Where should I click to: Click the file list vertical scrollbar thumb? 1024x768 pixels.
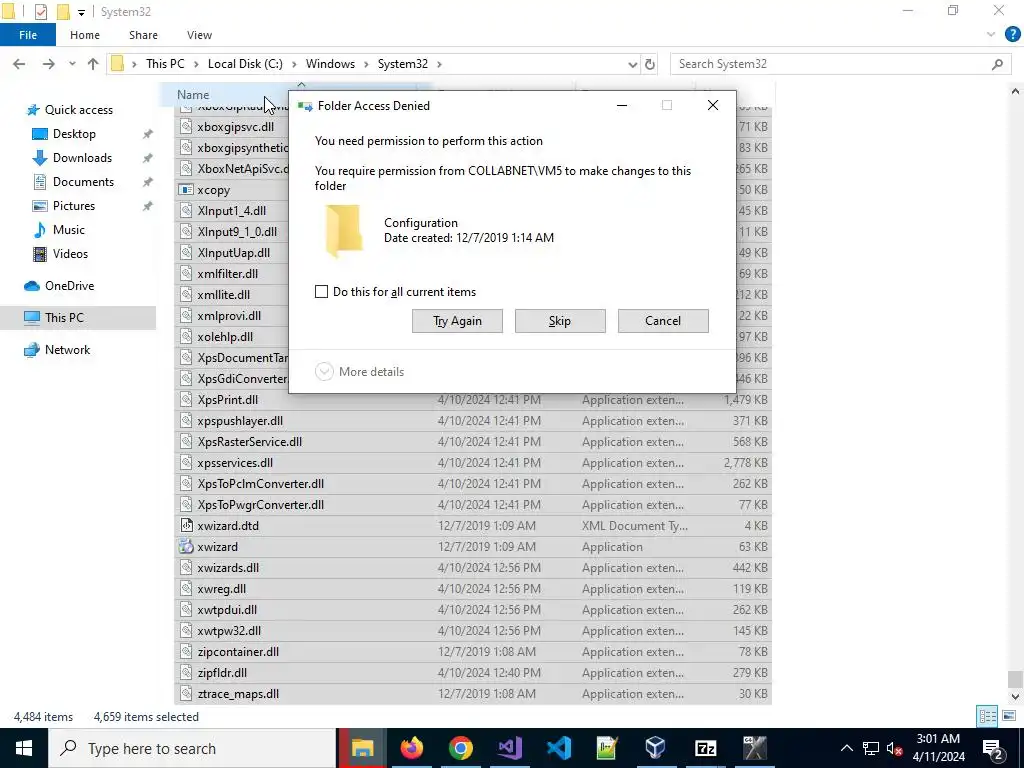[x=1015, y=679]
